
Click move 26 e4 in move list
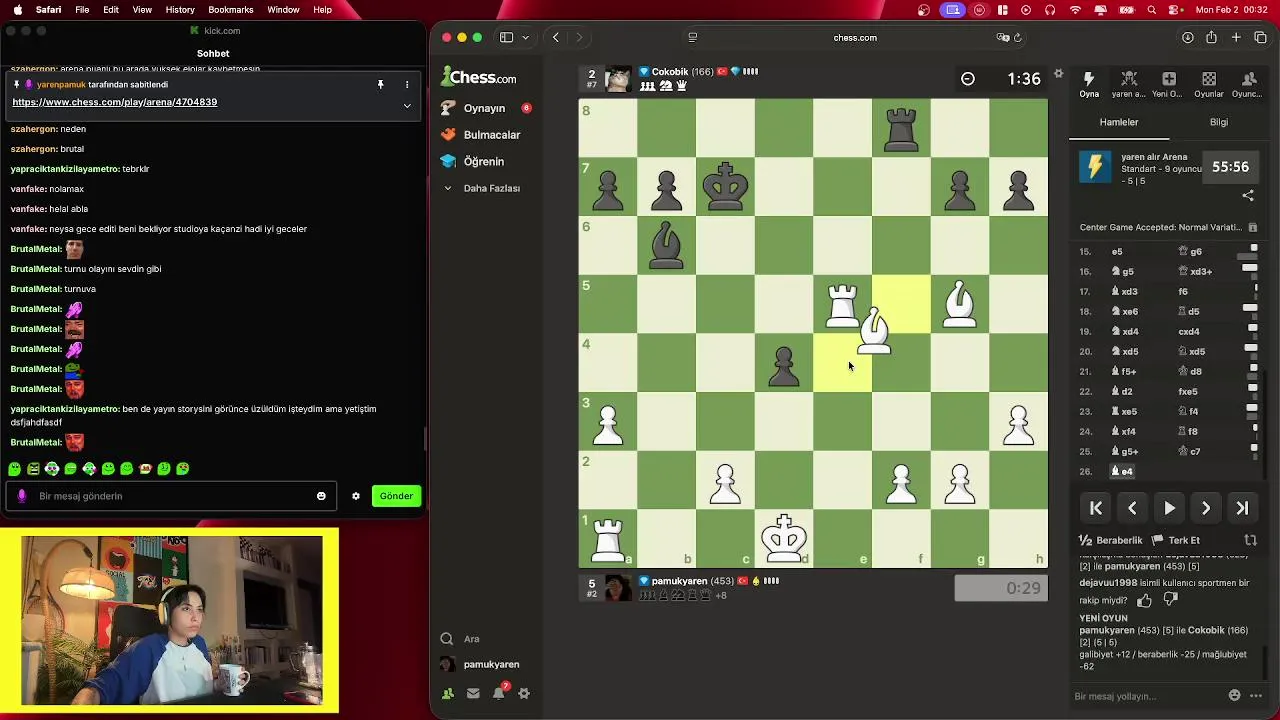click(x=1123, y=471)
